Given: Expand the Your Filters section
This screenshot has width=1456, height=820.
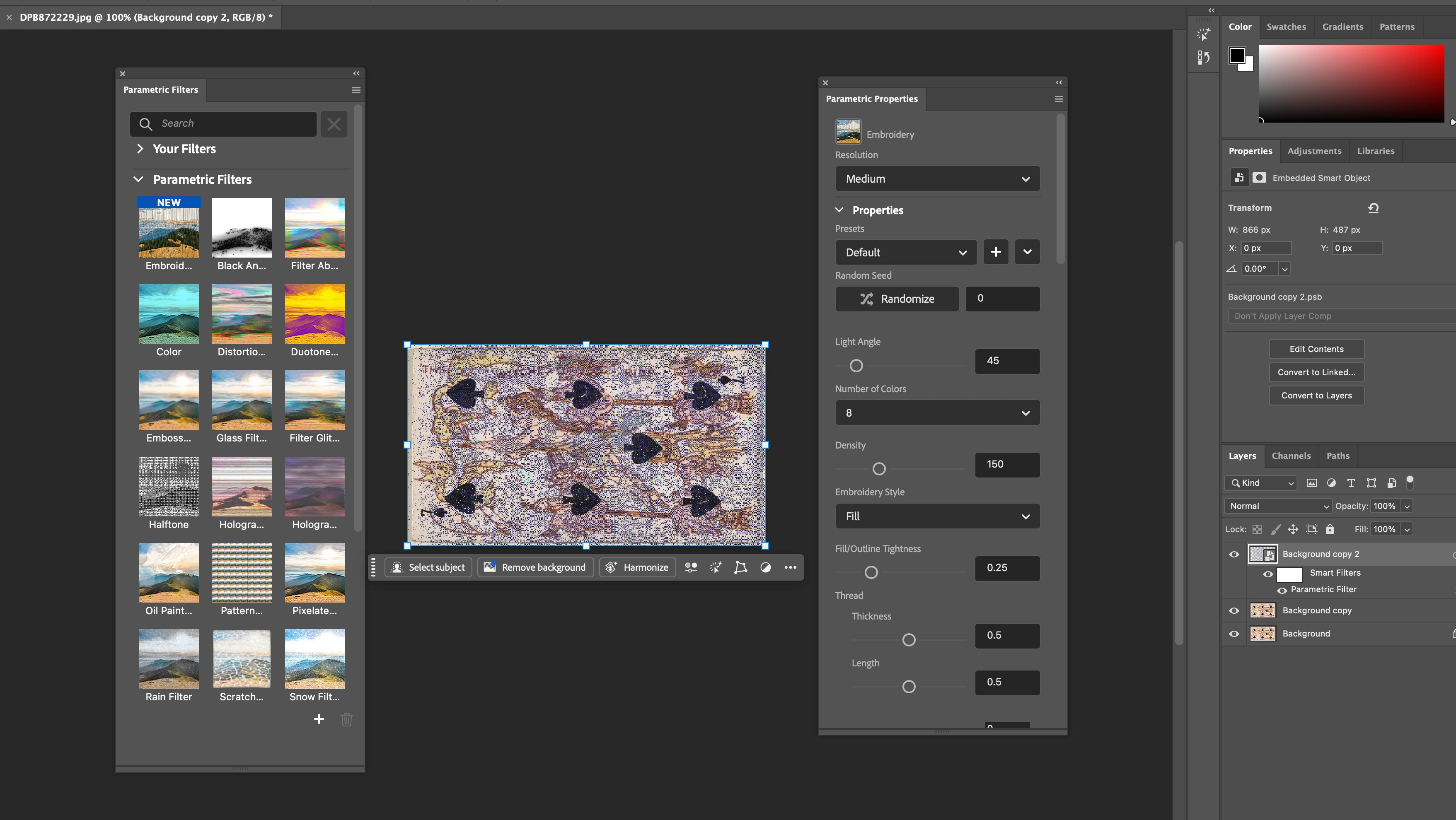Looking at the screenshot, I should [x=140, y=149].
